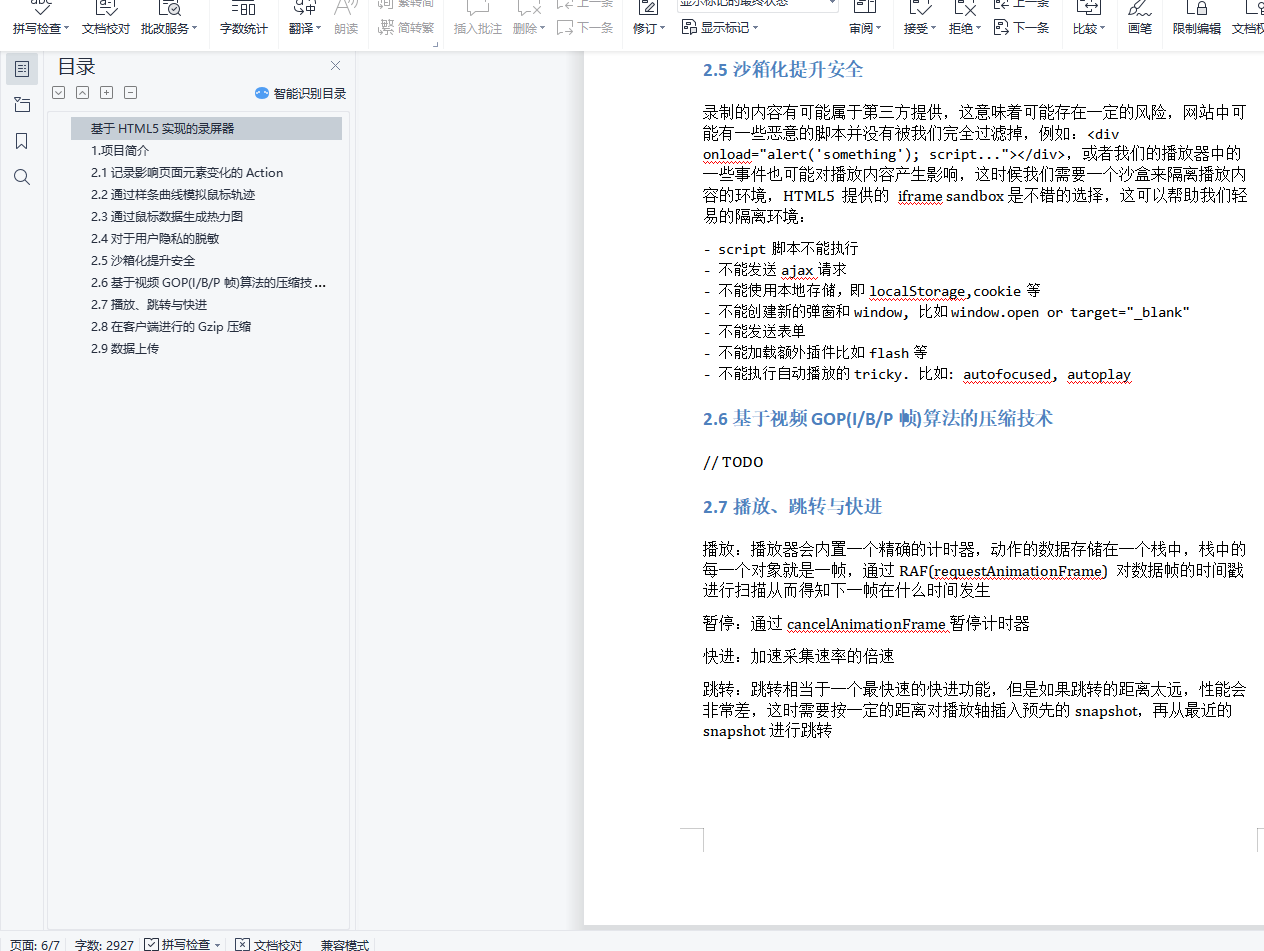
Task: Go to 下一条 next comment
Action: 585,28
